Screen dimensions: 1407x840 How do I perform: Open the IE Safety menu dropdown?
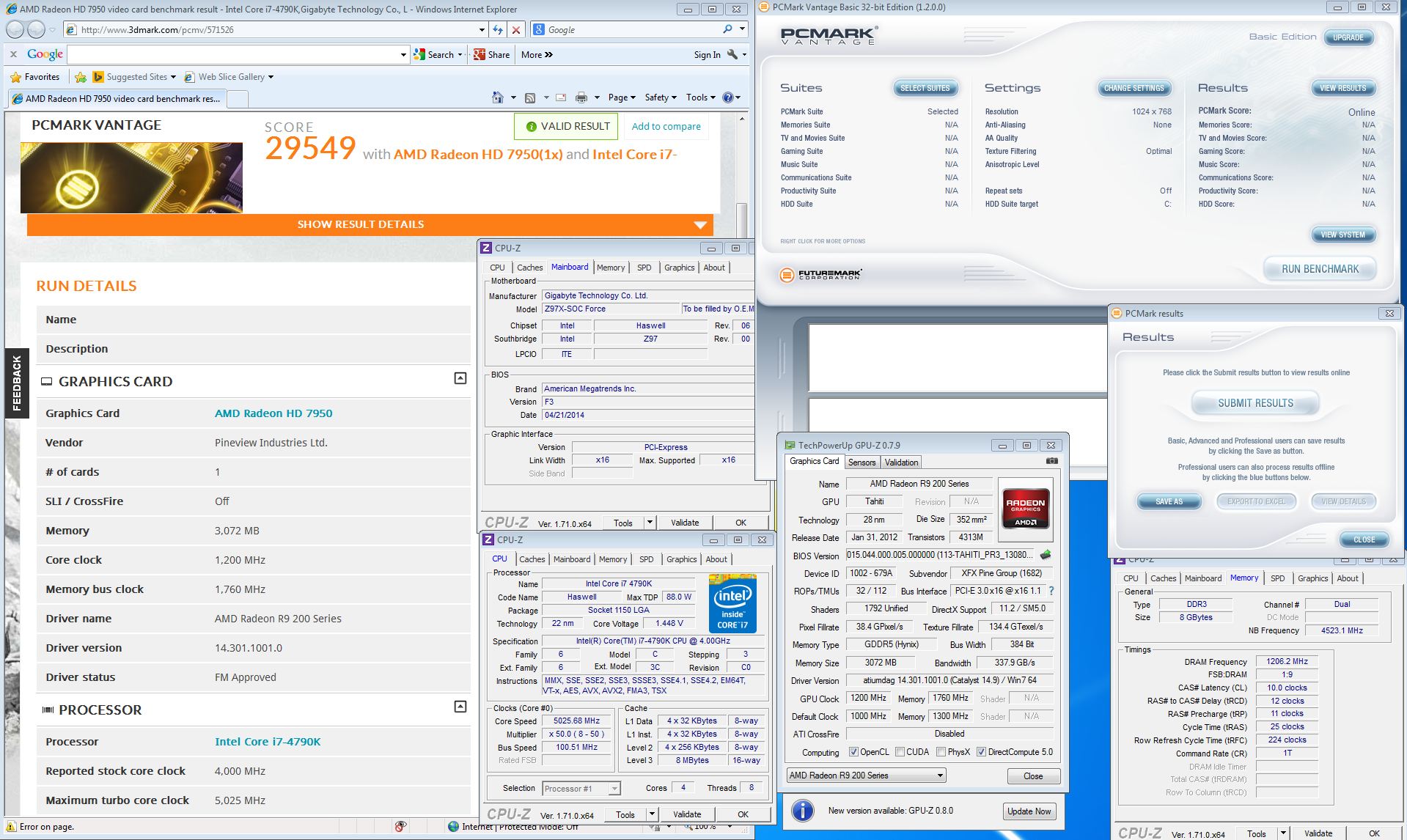pos(661,97)
